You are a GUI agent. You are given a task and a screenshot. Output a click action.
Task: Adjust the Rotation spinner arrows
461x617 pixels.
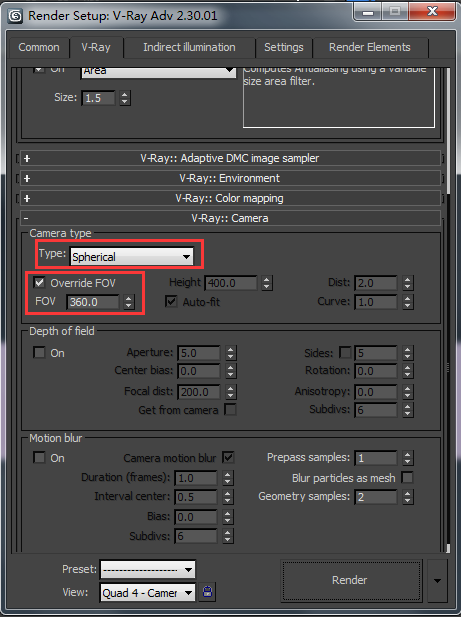(x=408, y=371)
